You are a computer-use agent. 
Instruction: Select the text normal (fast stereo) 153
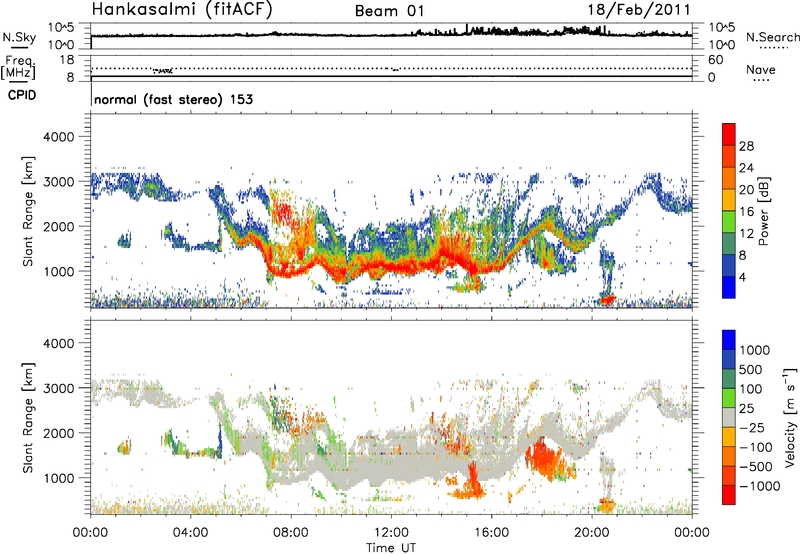point(173,99)
